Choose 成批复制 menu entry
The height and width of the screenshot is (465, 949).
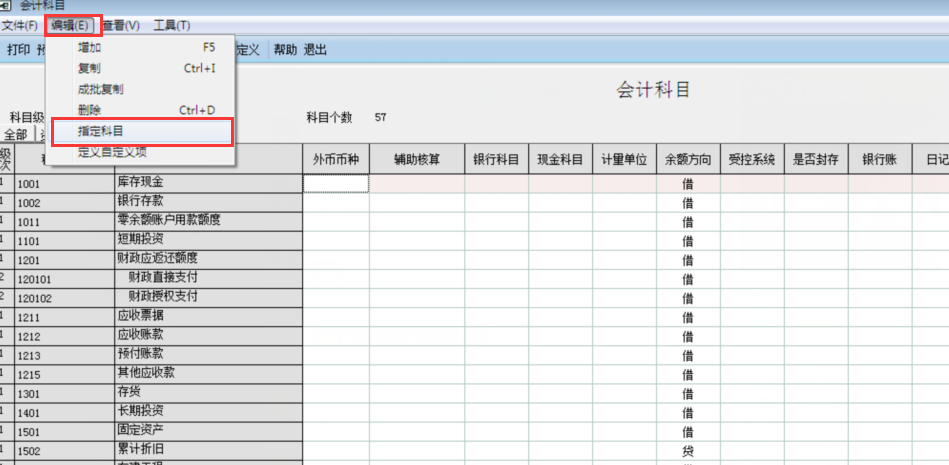100,89
